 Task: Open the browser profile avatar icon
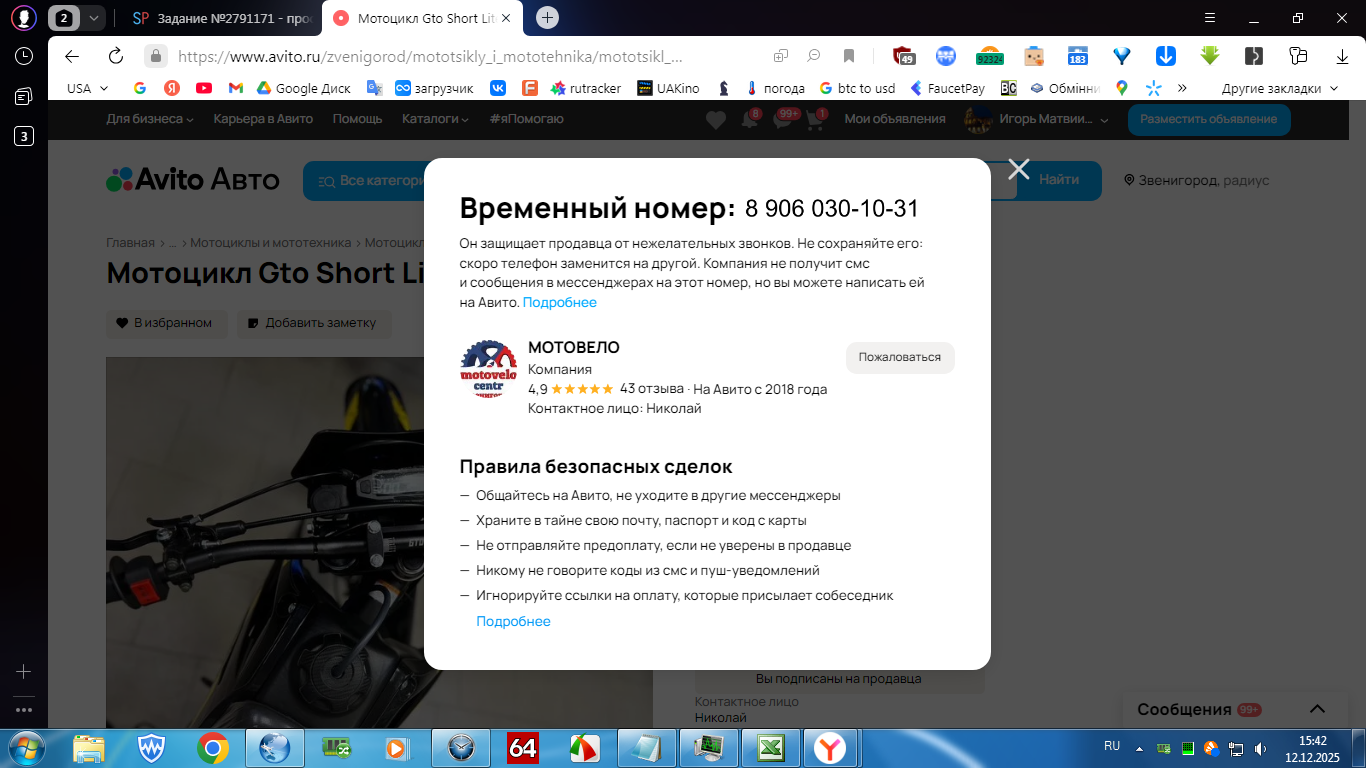24,17
